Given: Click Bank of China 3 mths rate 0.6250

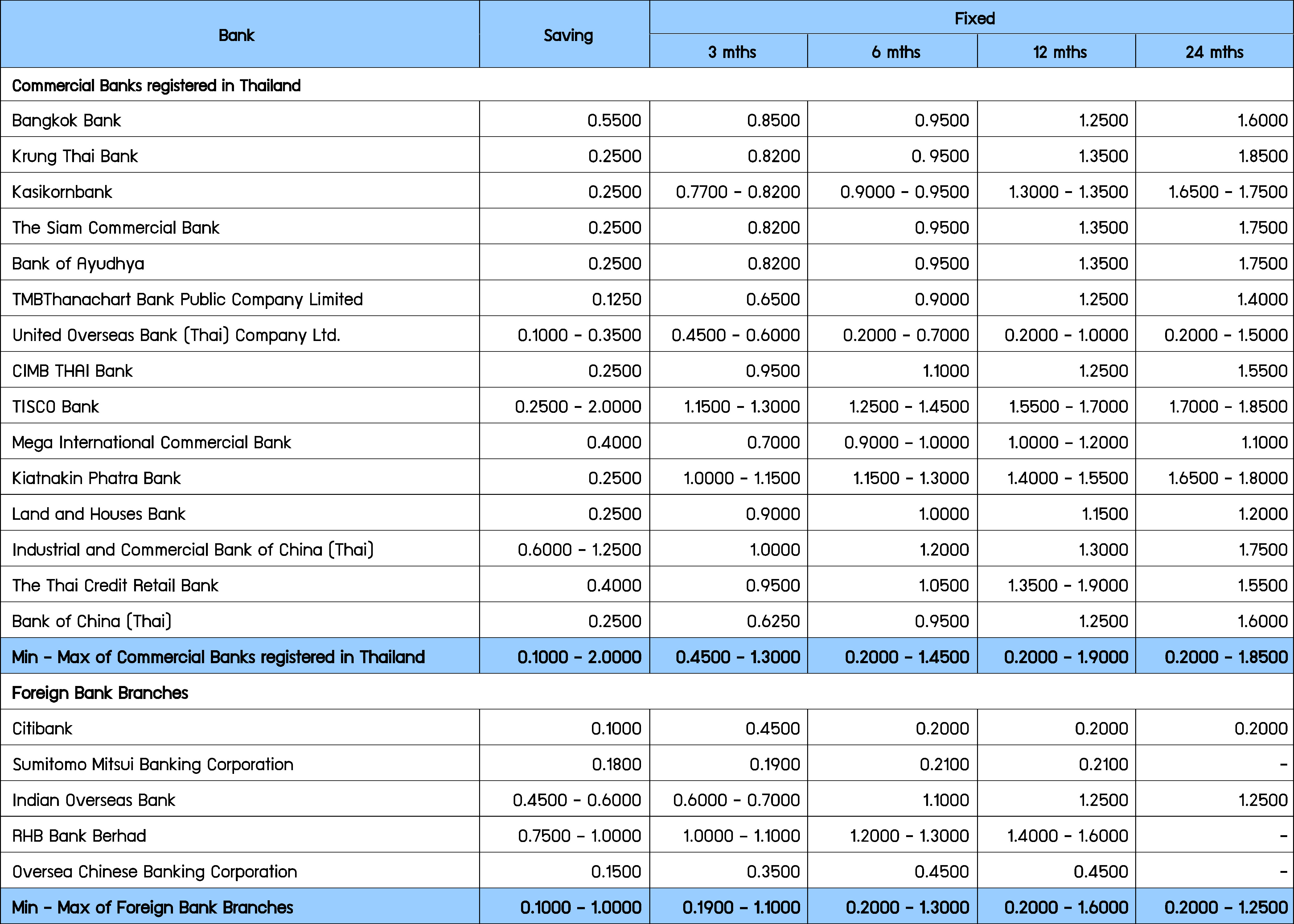Looking at the screenshot, I should tap(773, 621).
